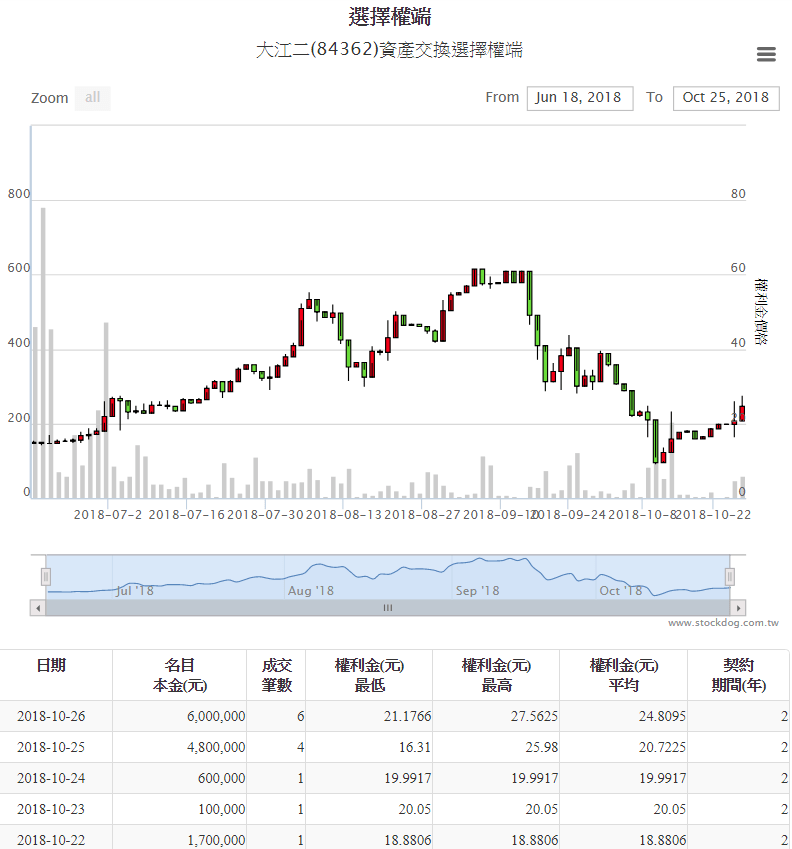Select the left navigator range handle
The height and width of the screenshot is (849, 792).
coord(45,577)
